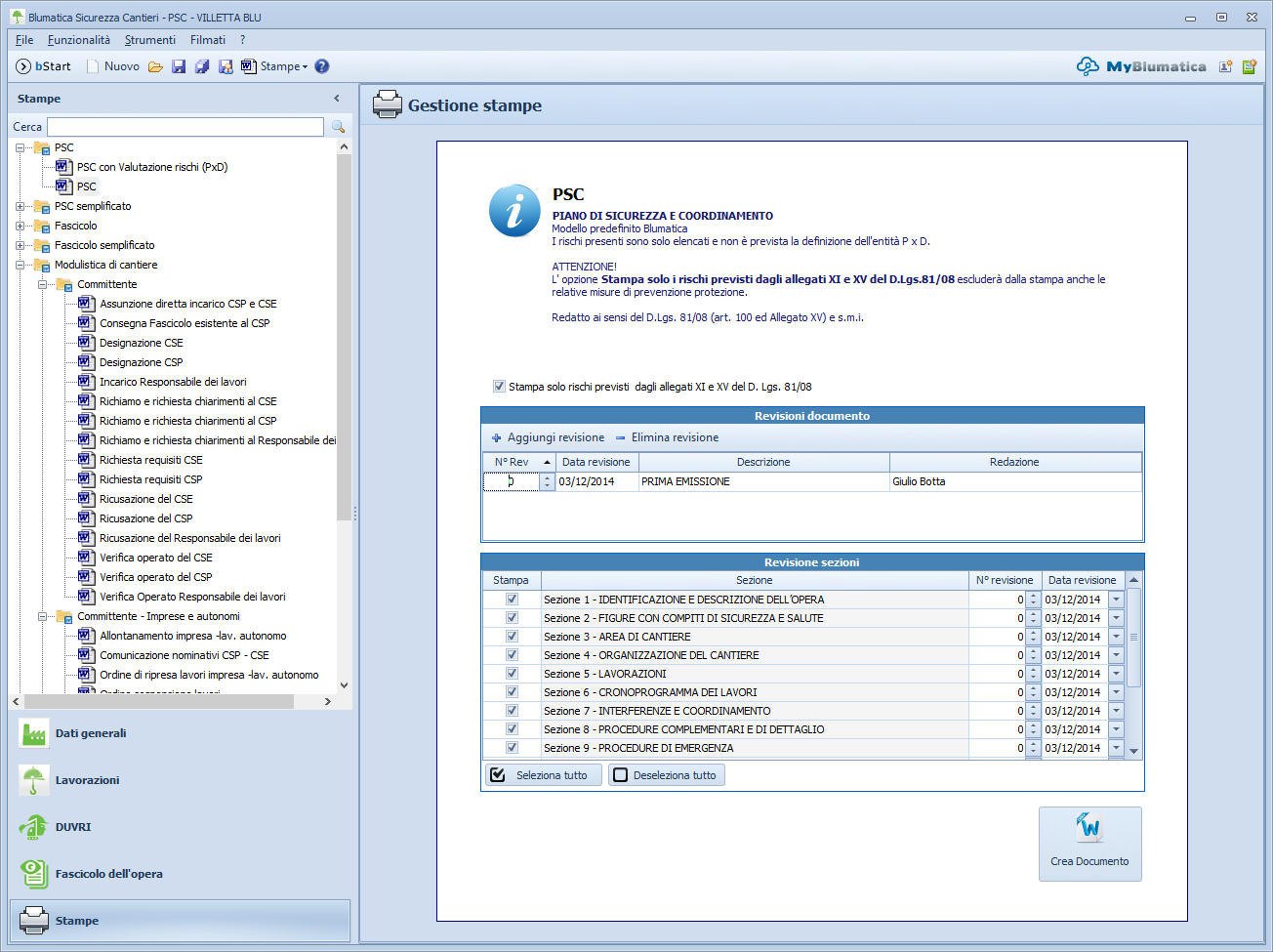The width and height of the screenshot is (1273, 952).
Task: Open the Strumenti menu
Action: 149,40
